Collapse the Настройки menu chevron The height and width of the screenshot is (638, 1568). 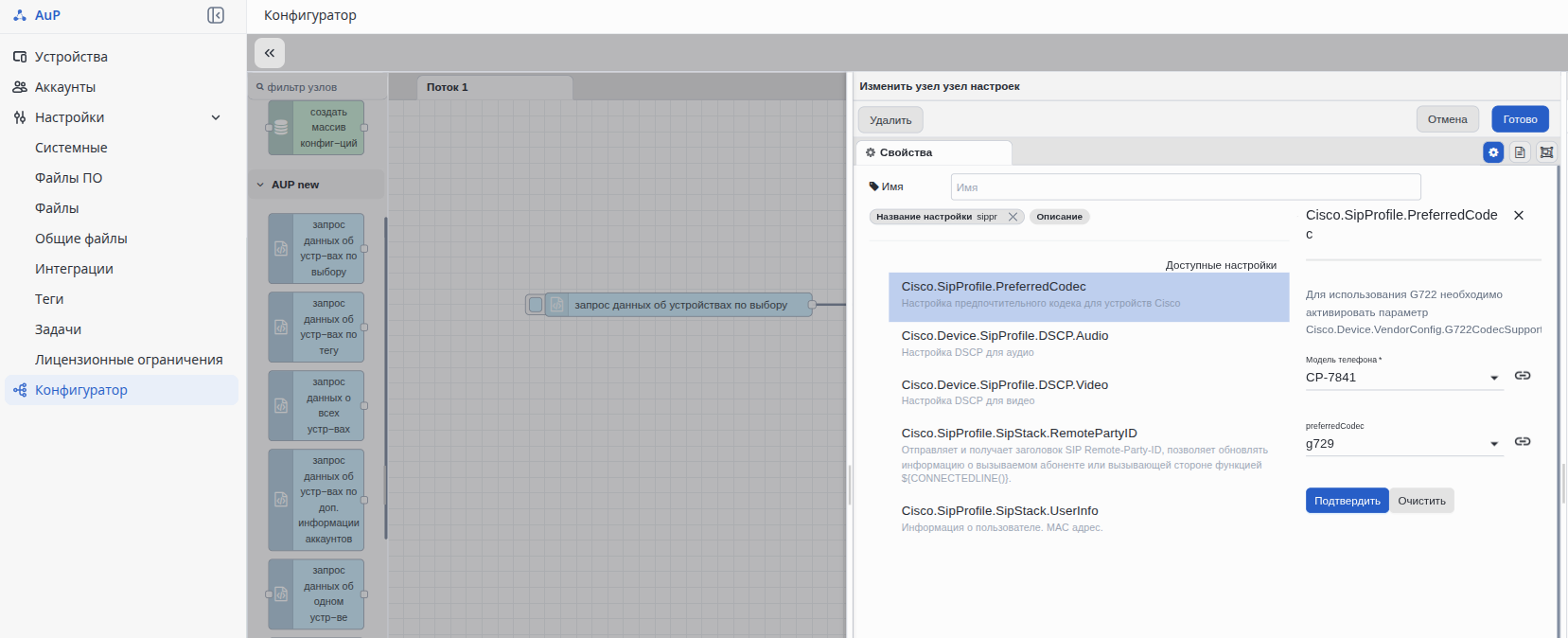216,117
